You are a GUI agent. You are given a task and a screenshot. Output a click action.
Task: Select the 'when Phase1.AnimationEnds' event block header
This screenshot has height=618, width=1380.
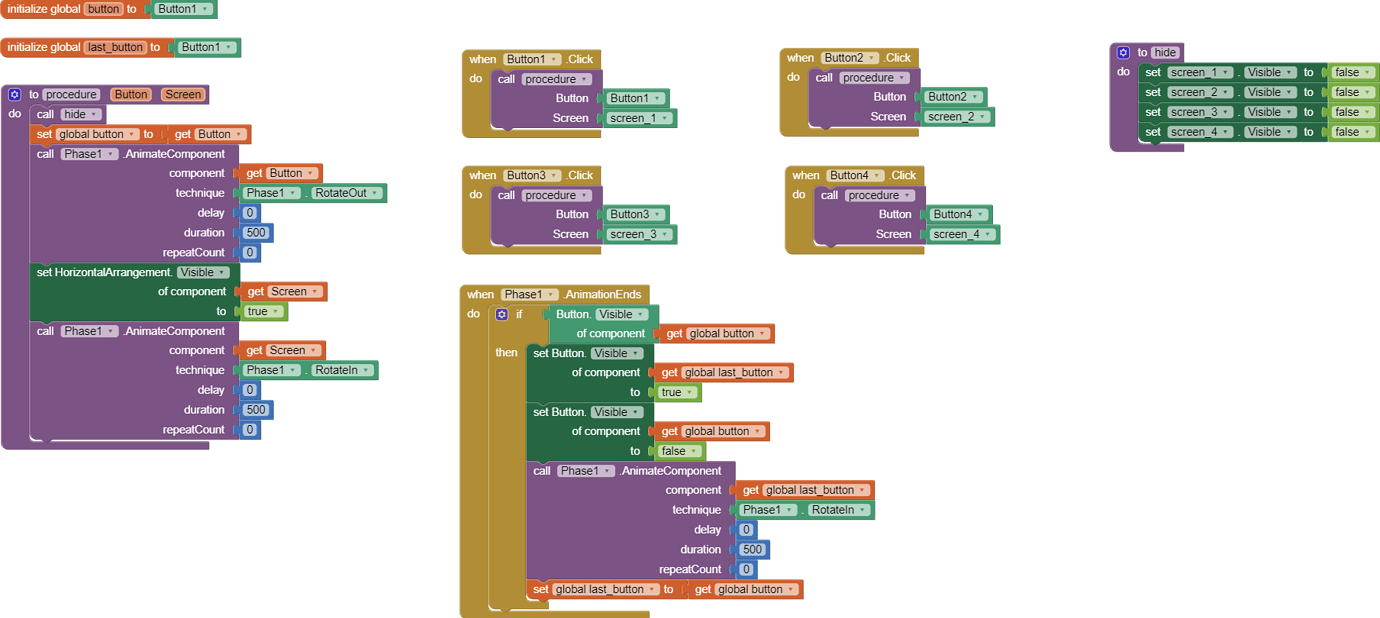click(x=555, y=294)
